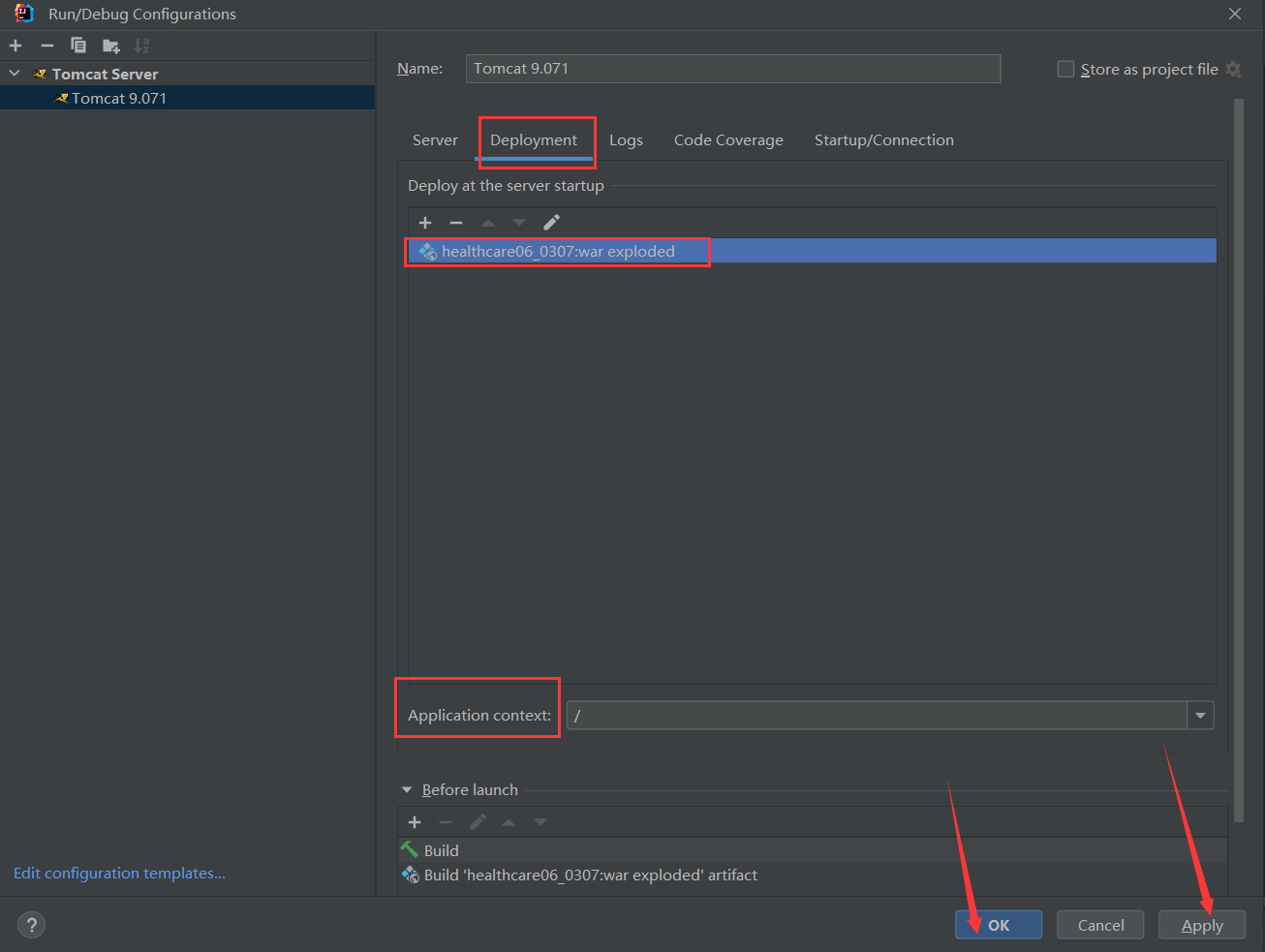This screenshot has width=1265, height=952.
Task: Sort configurations alphabetically
Action: point(141,46)
